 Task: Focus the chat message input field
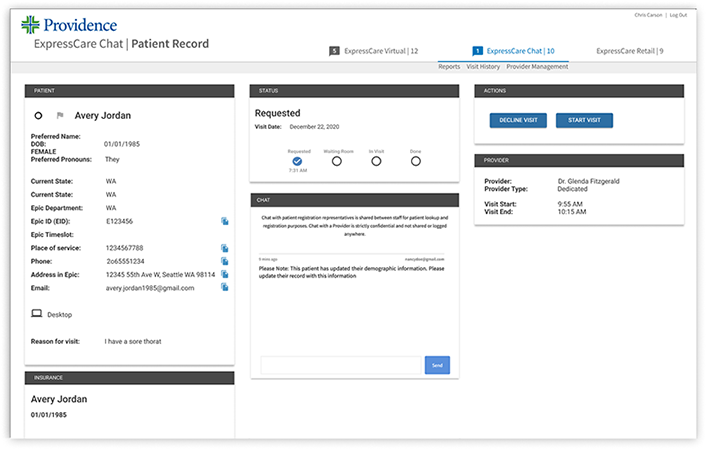340,365
